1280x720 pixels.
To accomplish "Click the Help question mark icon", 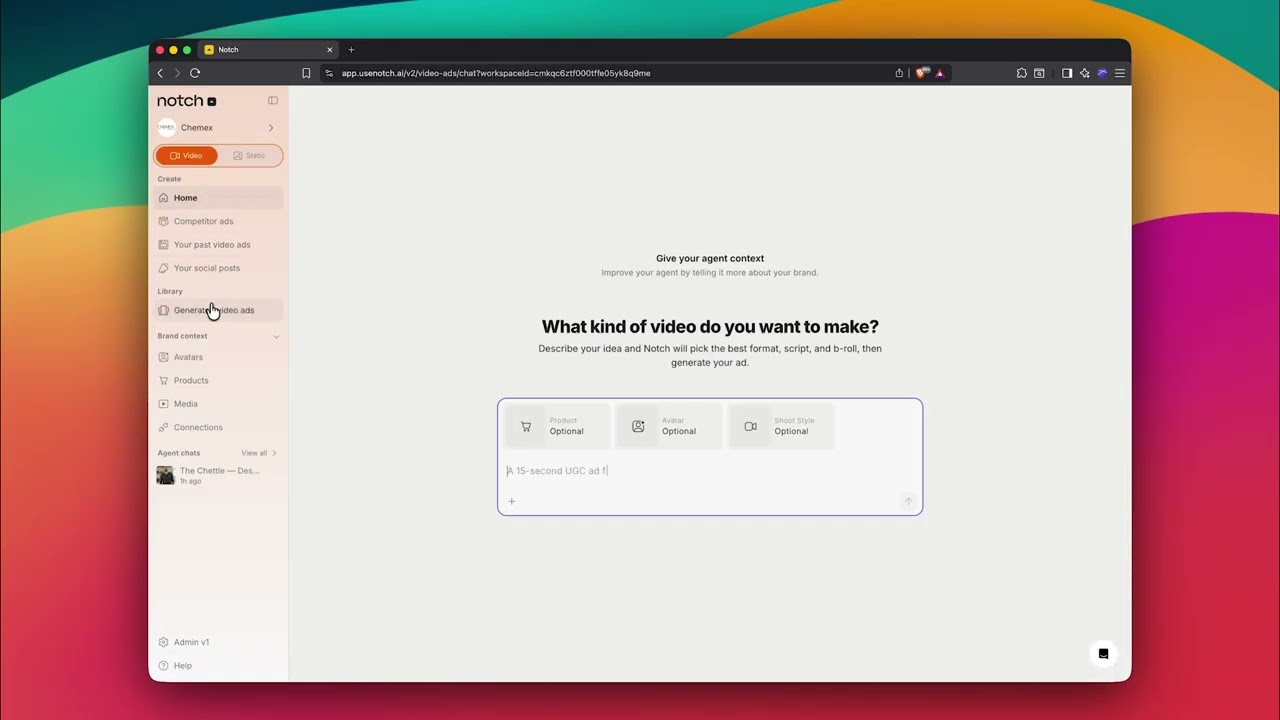I will pos(164,666).
